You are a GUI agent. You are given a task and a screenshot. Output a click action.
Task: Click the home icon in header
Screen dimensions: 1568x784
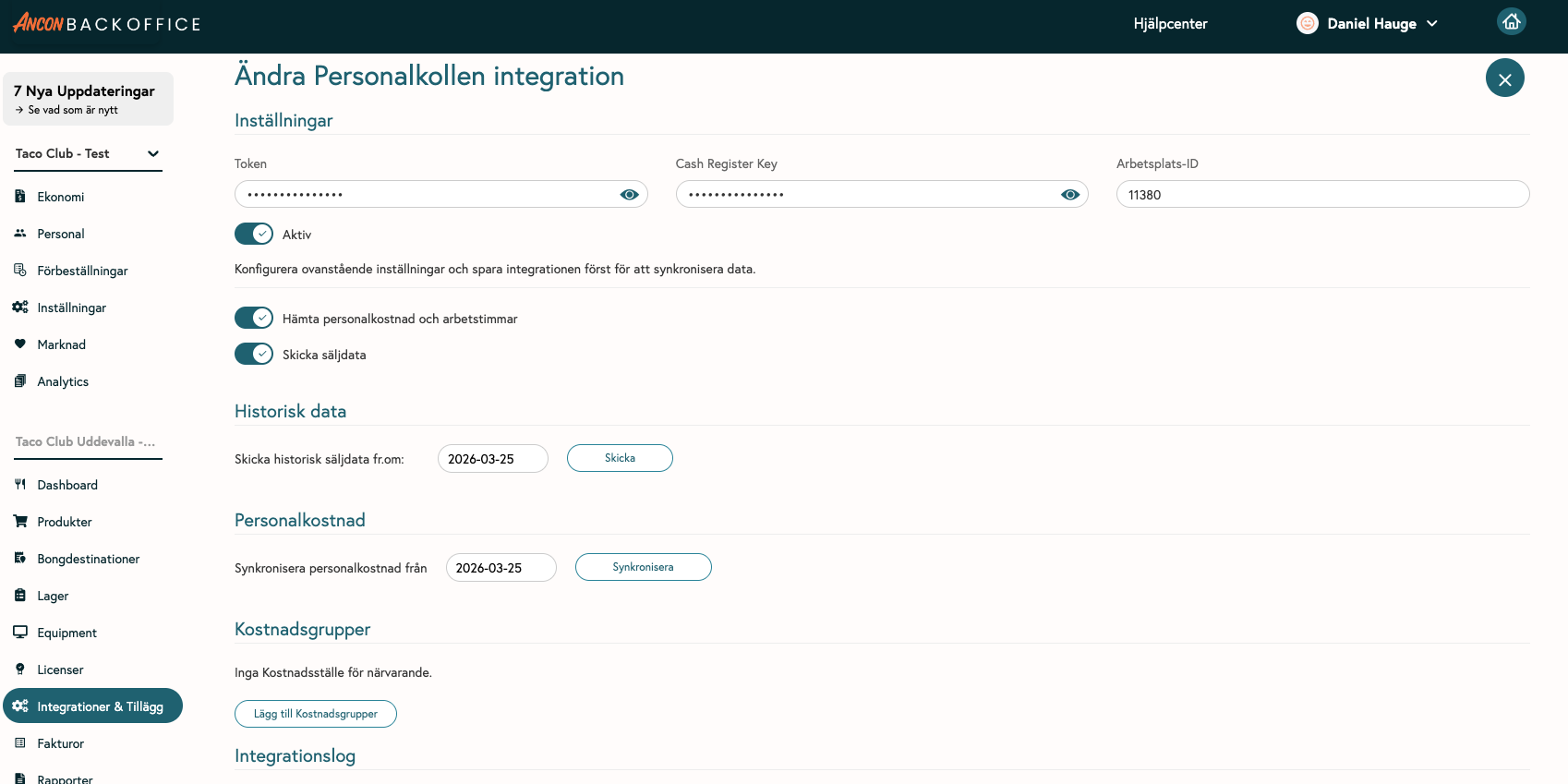pyautogui.click(x=1512, y=21)
